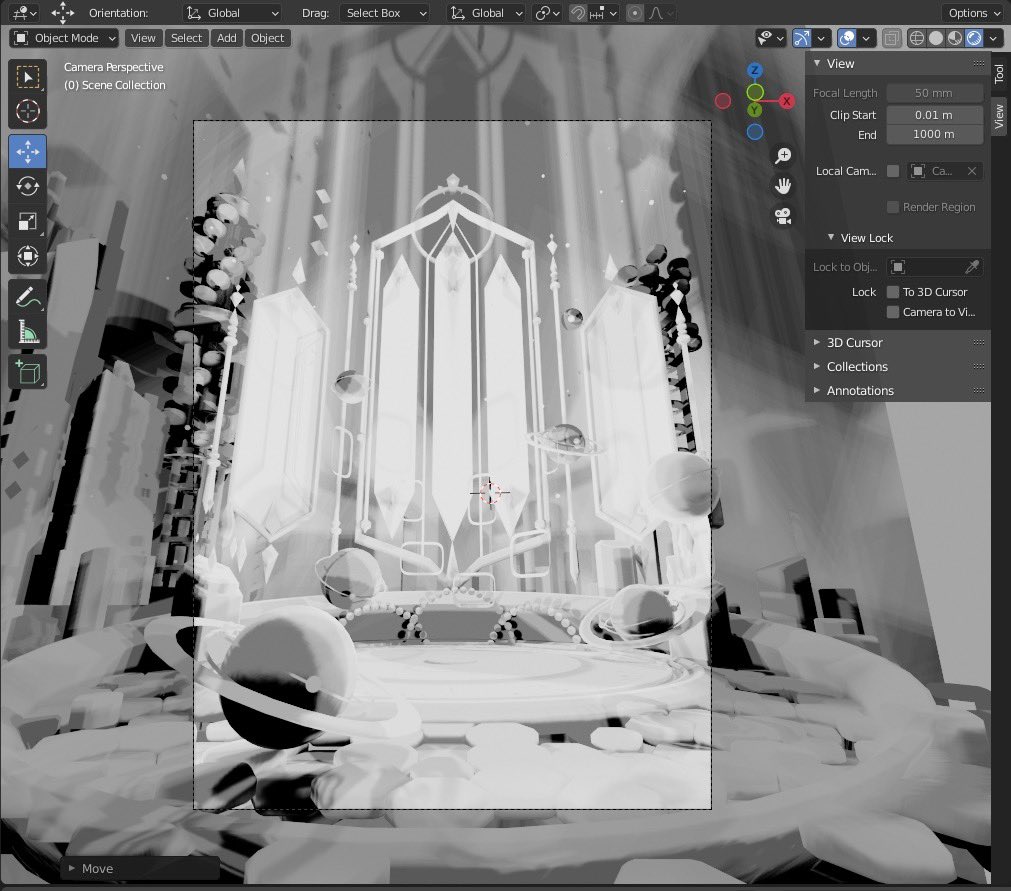
Task: Click the negative X axis gizmo circle
Action: (723, 101)
